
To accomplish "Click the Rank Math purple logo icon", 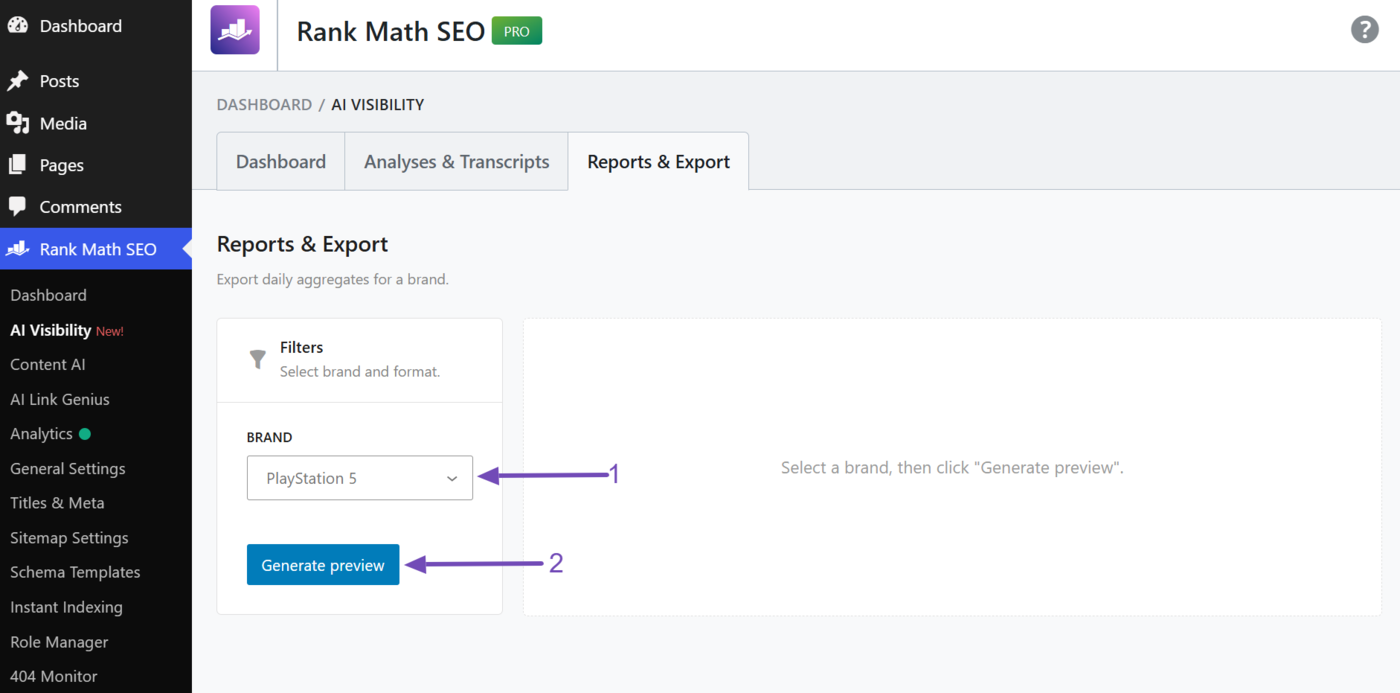I will [x=235, y=30].
